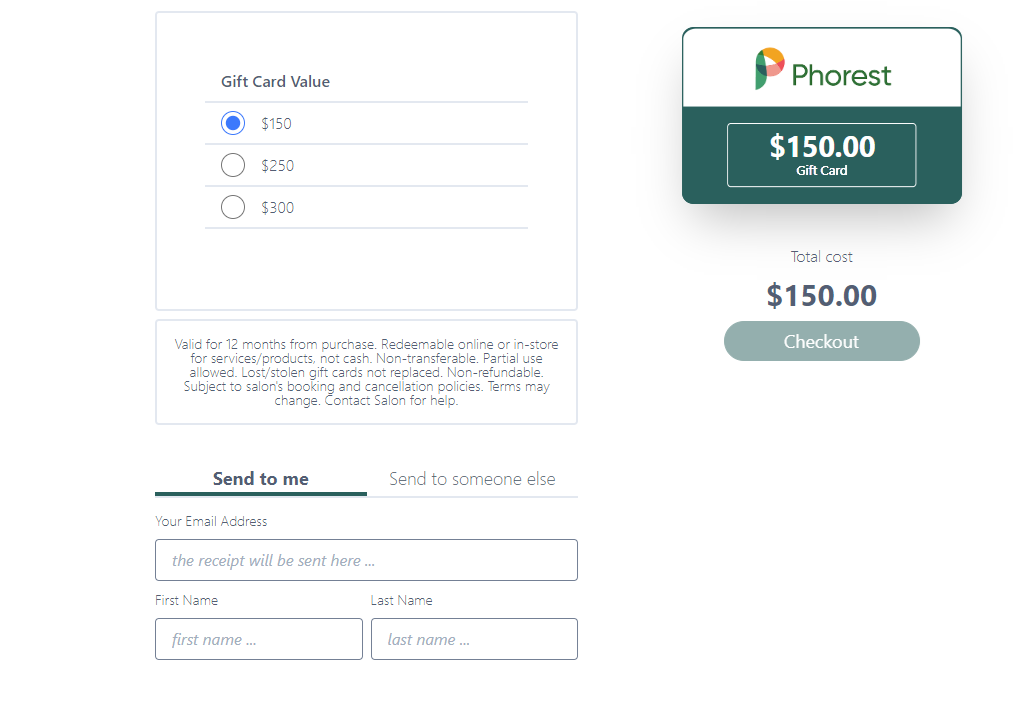The image size is (1014, 713).
Task: Click the $150 value label text
Action: tap(276, 123)
